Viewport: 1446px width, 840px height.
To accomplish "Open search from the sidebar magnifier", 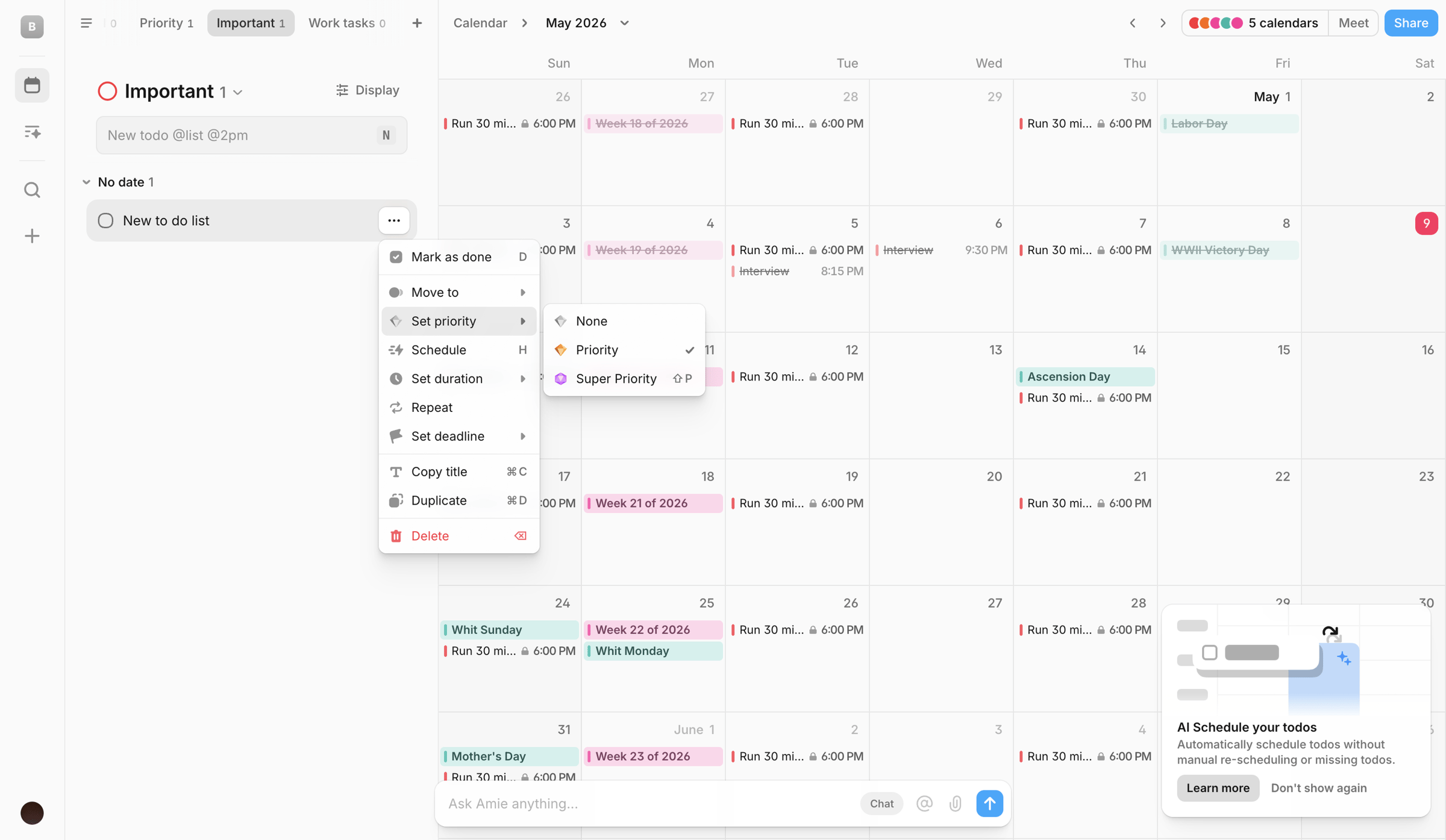I will (32, 190).
